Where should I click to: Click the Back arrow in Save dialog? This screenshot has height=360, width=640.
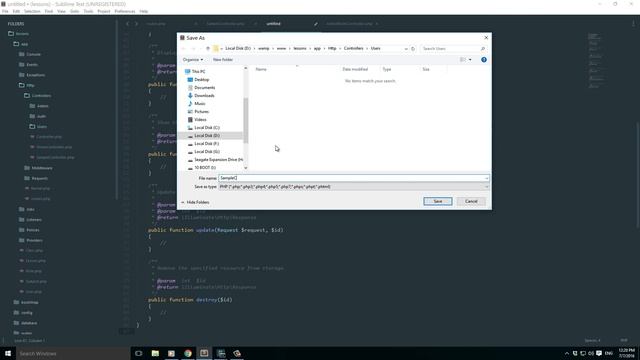tap(184, 49)
